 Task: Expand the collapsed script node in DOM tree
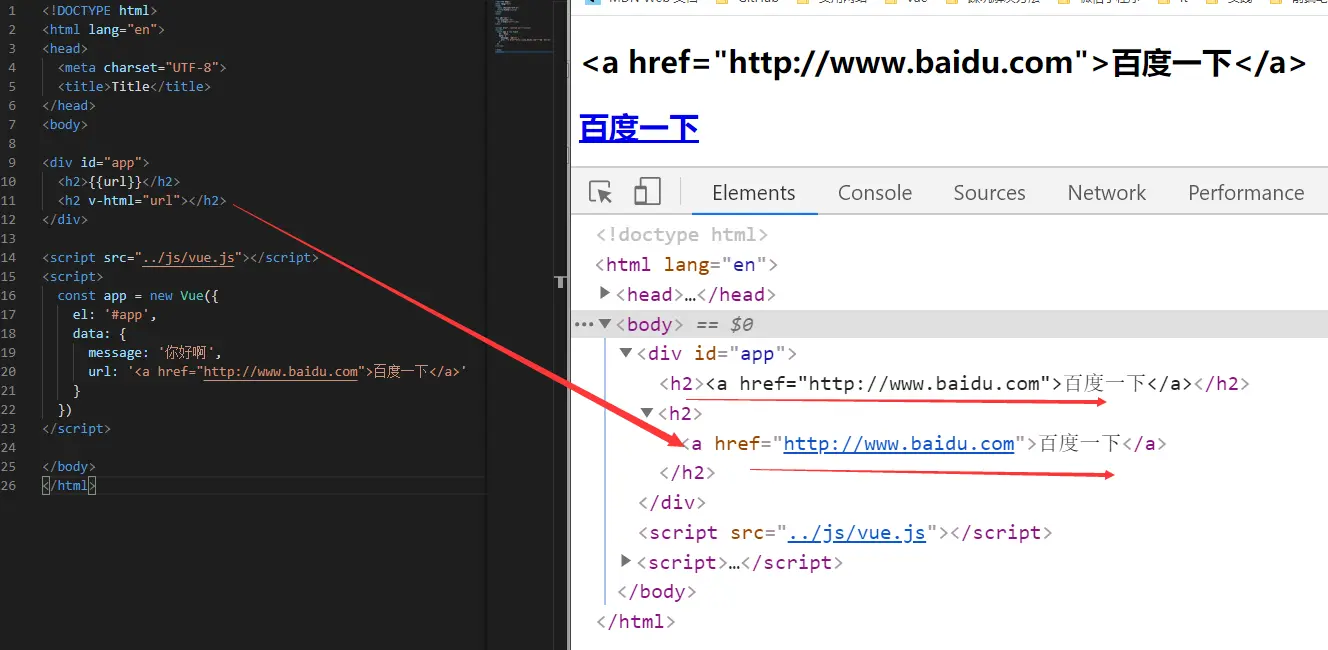(x=626, y=562)
